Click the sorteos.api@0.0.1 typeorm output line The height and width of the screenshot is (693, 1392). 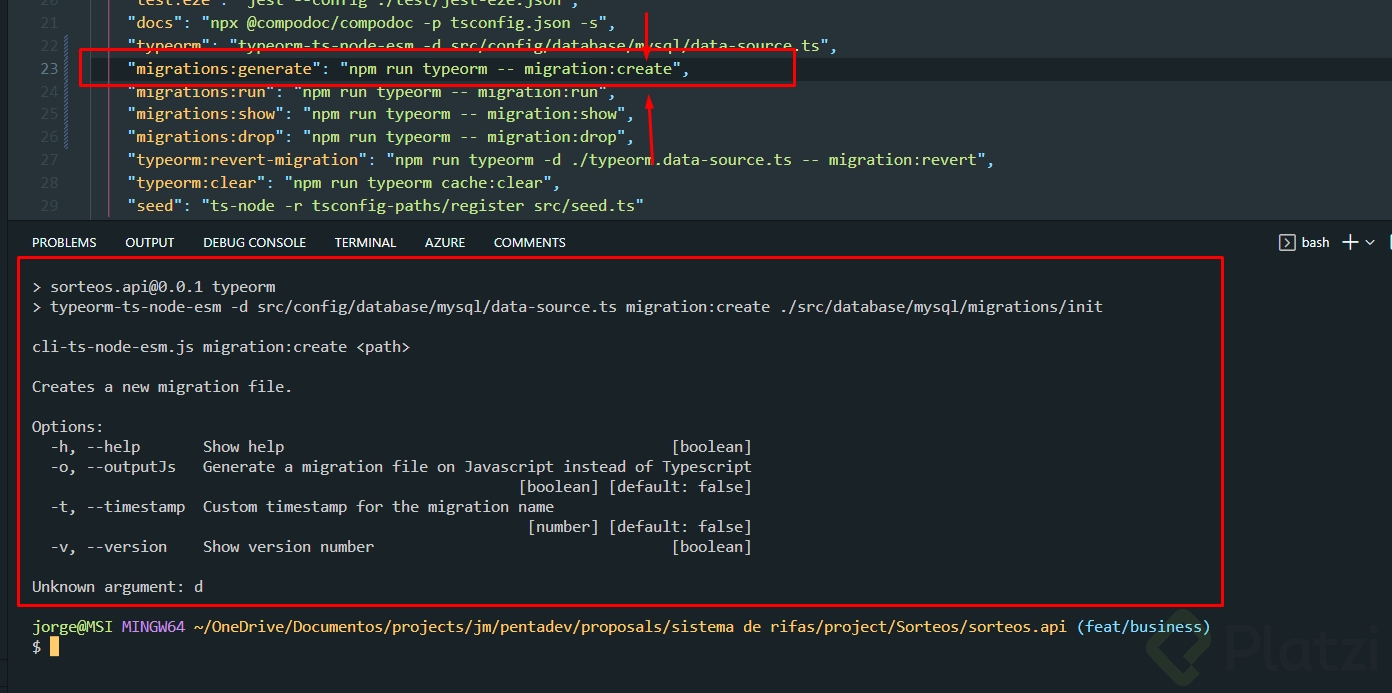154,286
